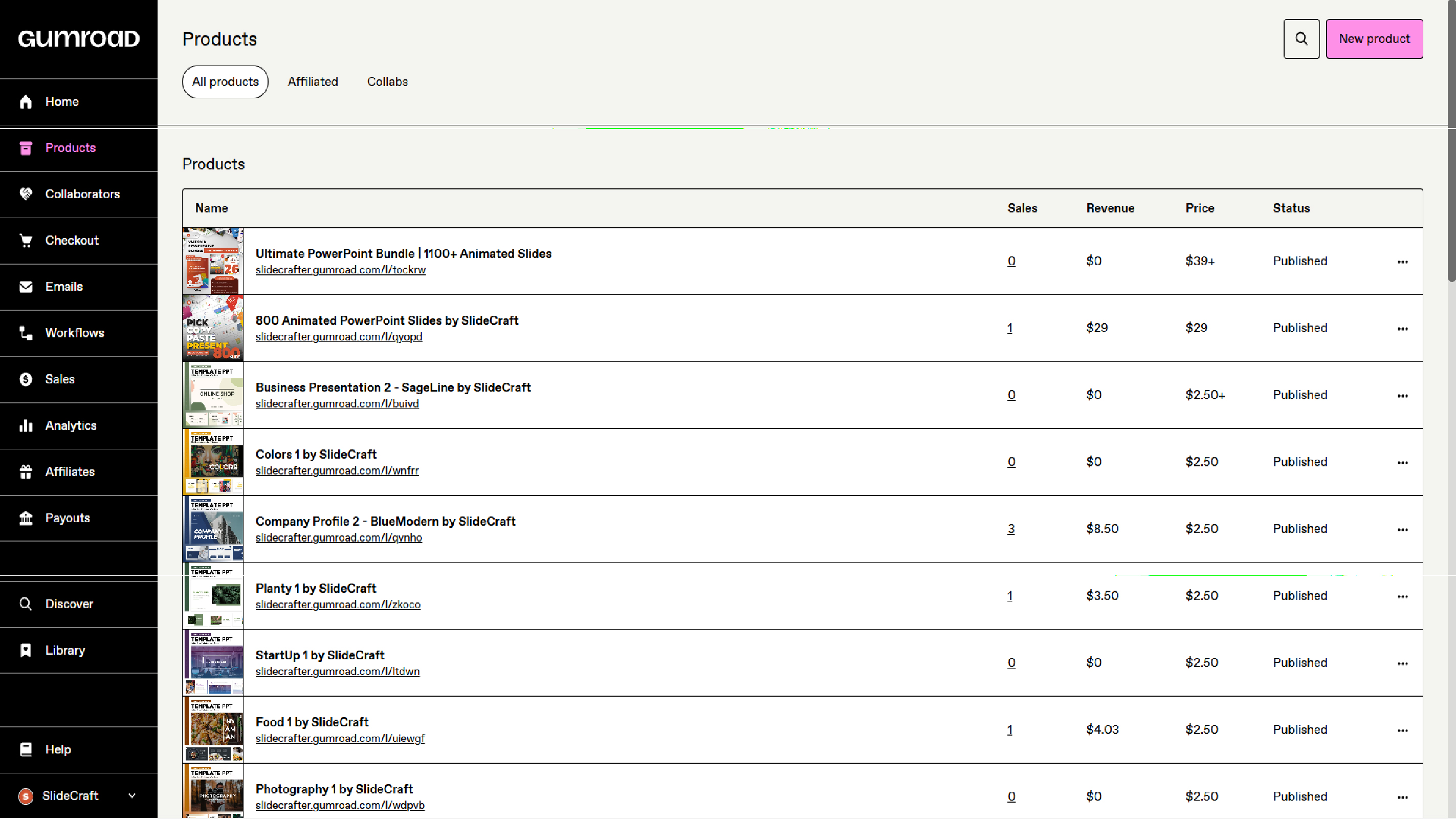
Task: Click the Affiliates gift icon
Action: coord(26,472)
